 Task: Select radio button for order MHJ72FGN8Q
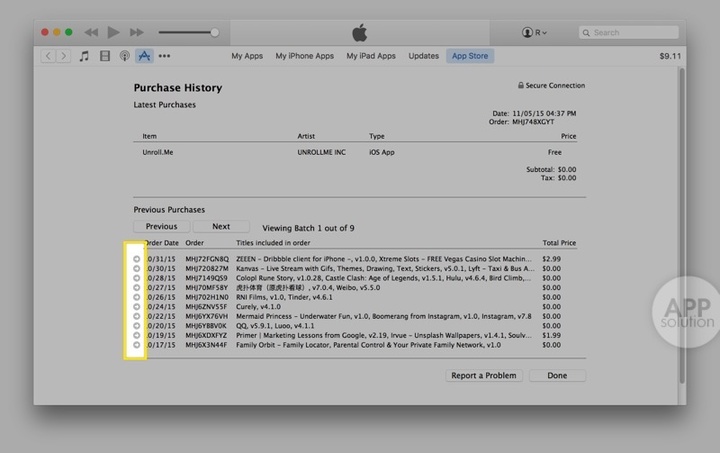pos(136,258)
